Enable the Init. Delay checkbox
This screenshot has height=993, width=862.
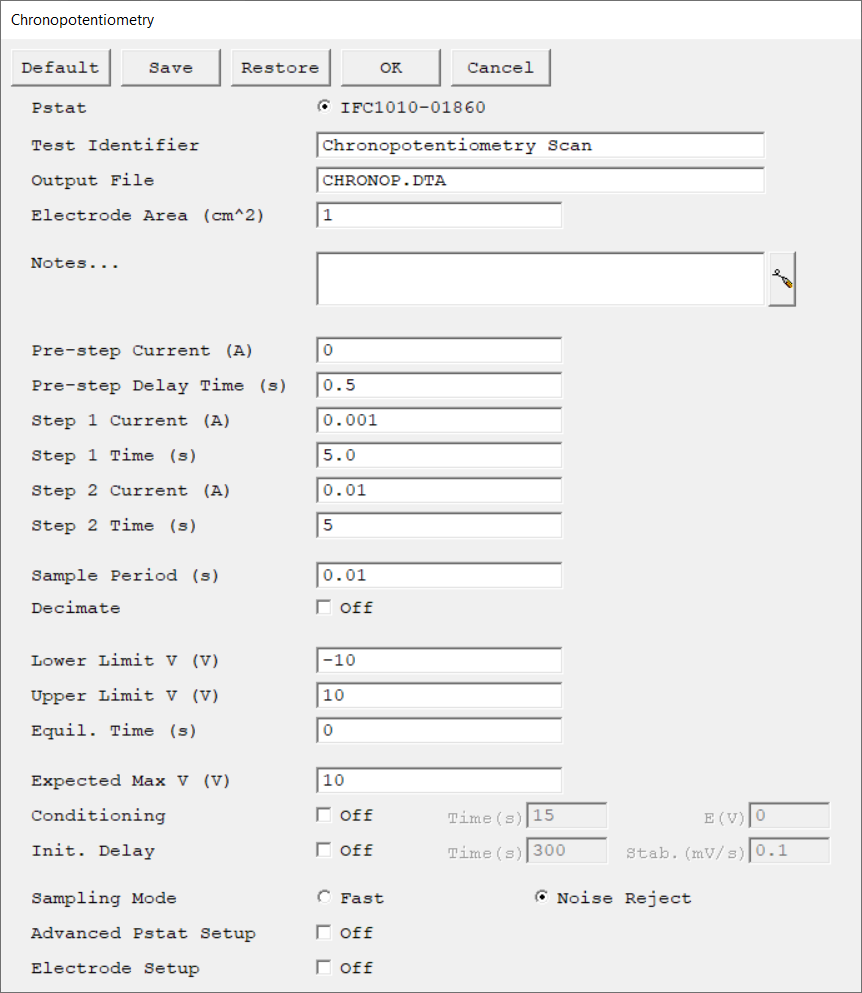tap(323, 850)
